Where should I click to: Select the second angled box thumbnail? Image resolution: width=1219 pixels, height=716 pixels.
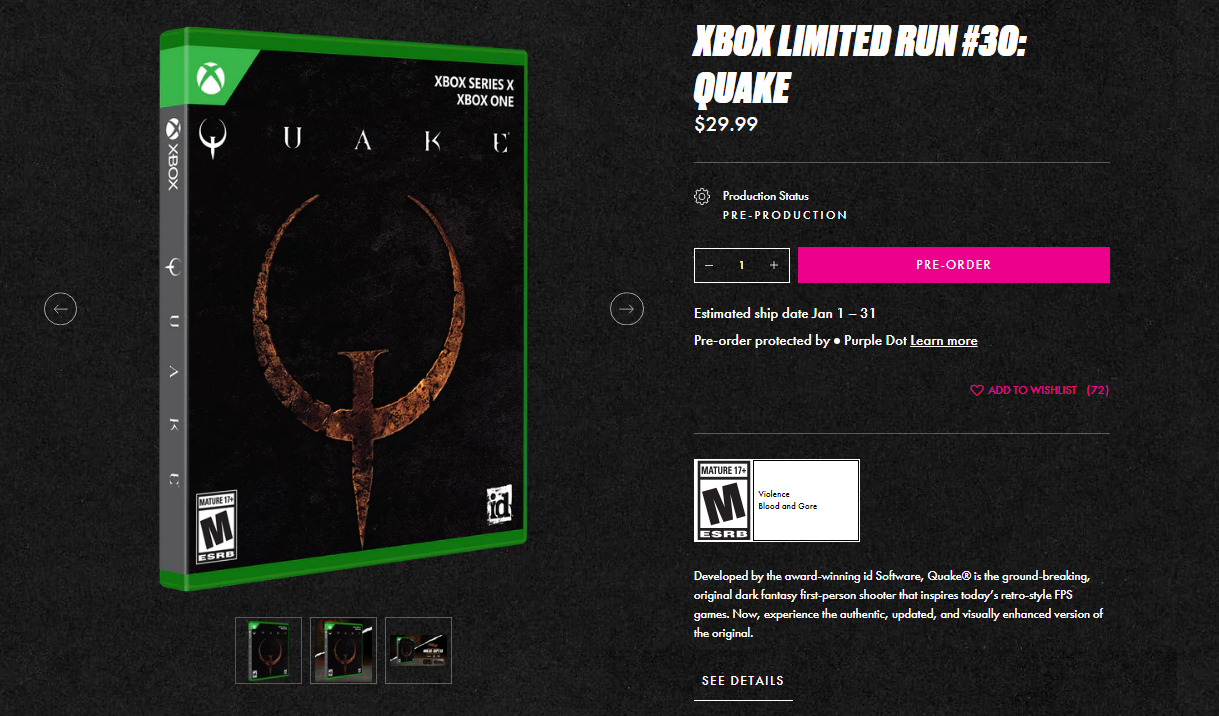[343, 650]
